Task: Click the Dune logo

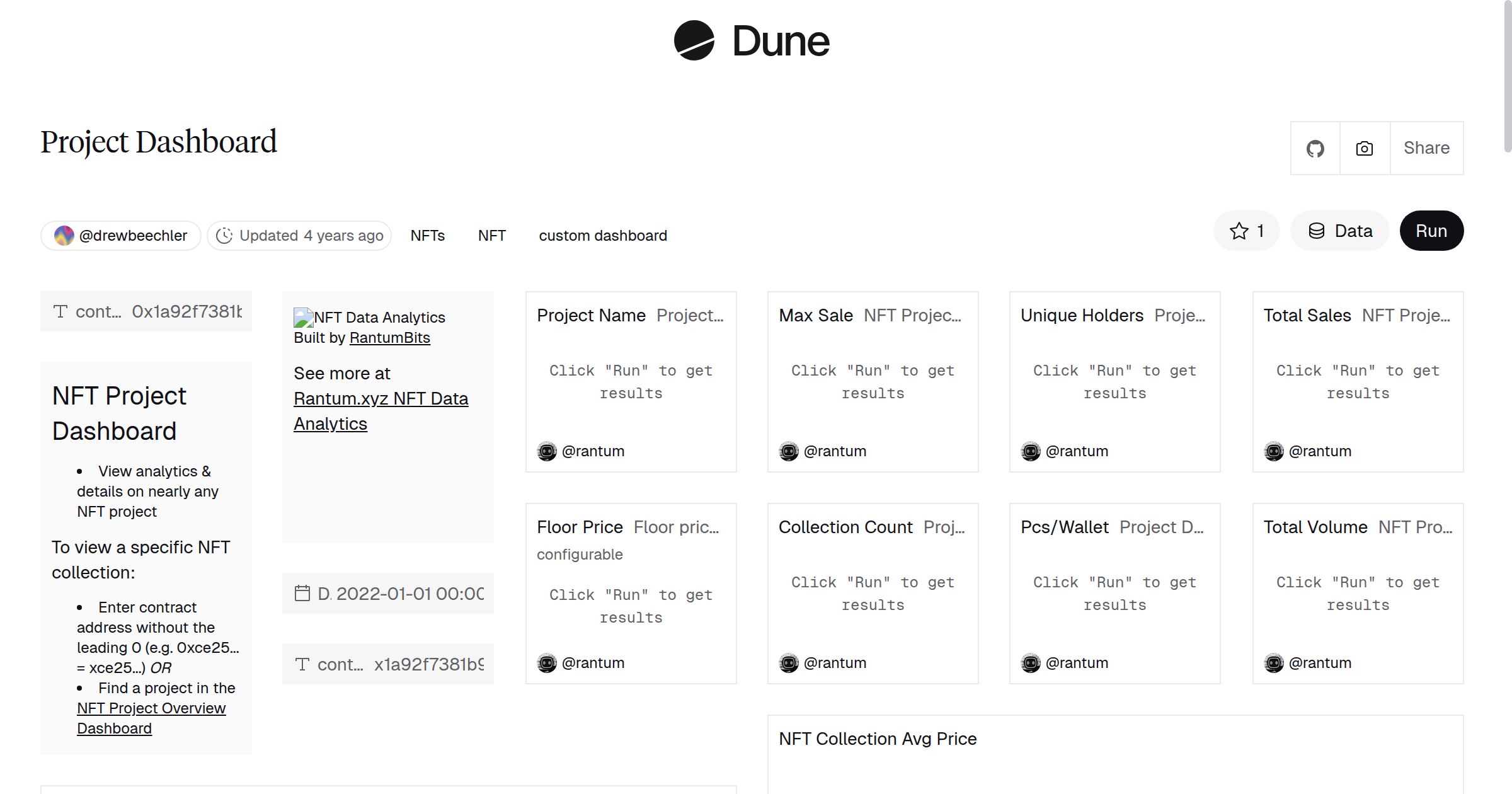Action: tap(751, 42)
